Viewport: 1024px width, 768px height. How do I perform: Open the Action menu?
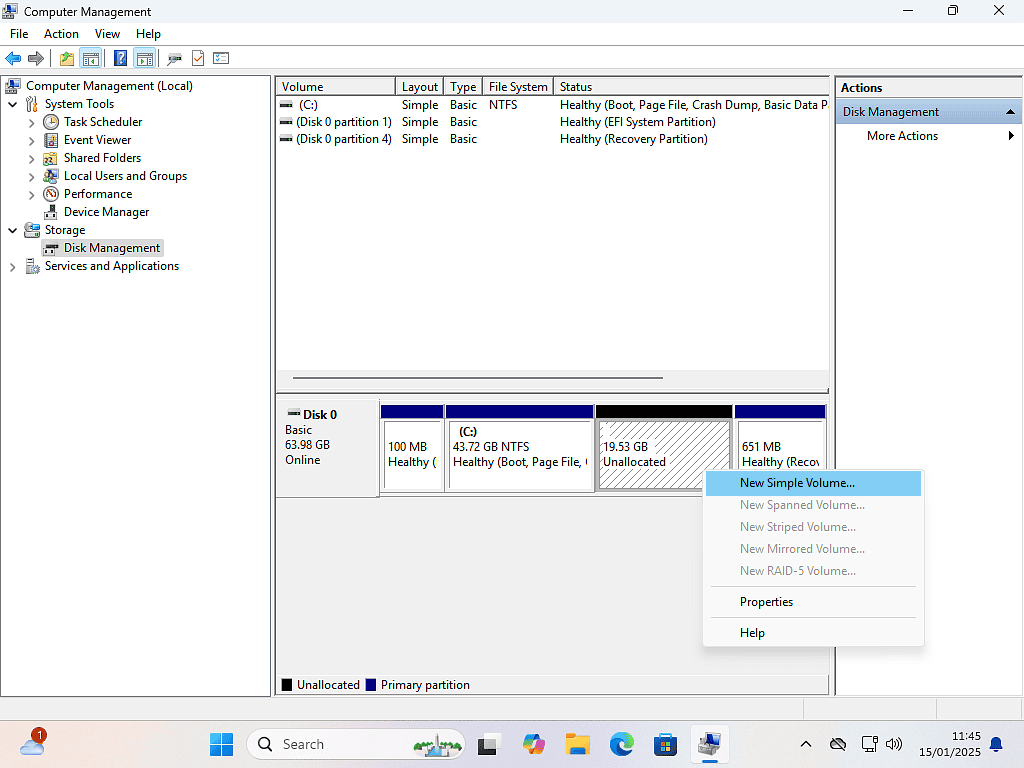61,34
